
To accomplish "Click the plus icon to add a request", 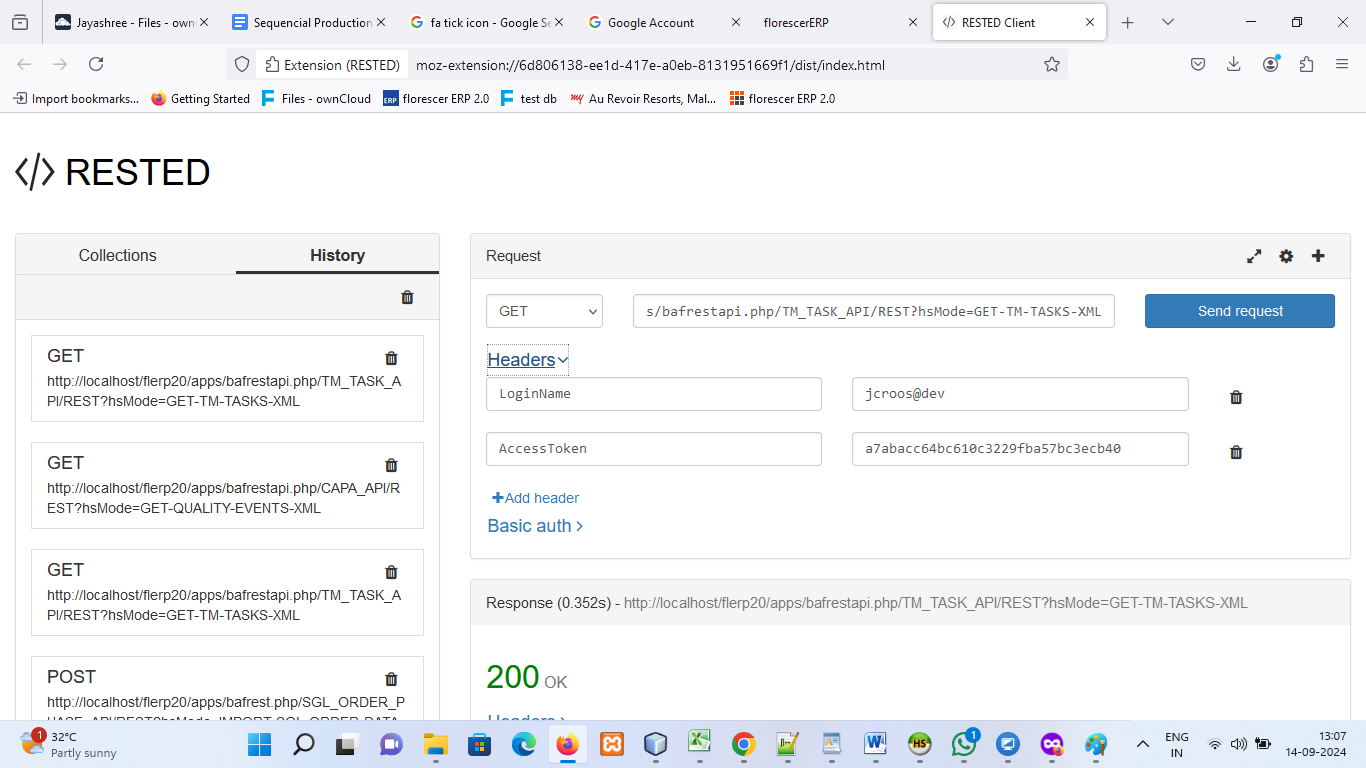I will [x=1318, y=256].
